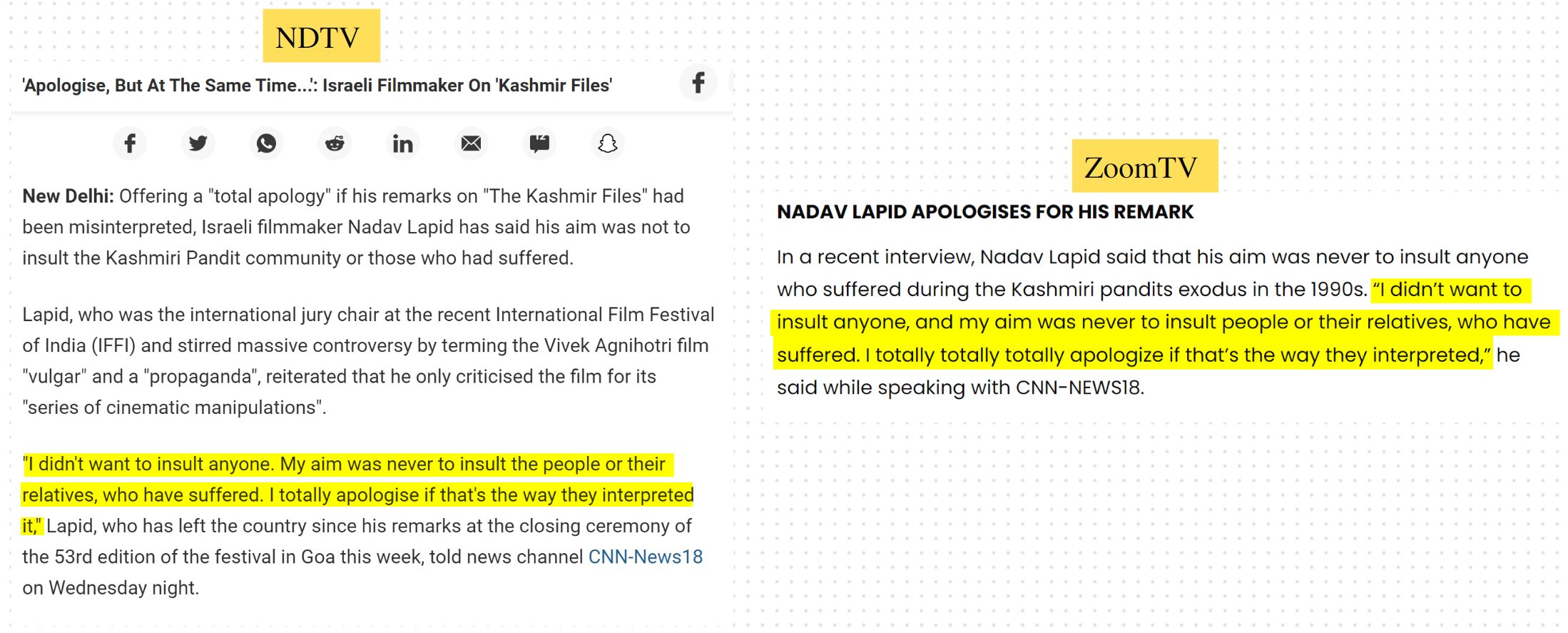Click the paragraph mentioning IFFI jury chair
This screenshot has height=633, width=1568.
point(368,360)
